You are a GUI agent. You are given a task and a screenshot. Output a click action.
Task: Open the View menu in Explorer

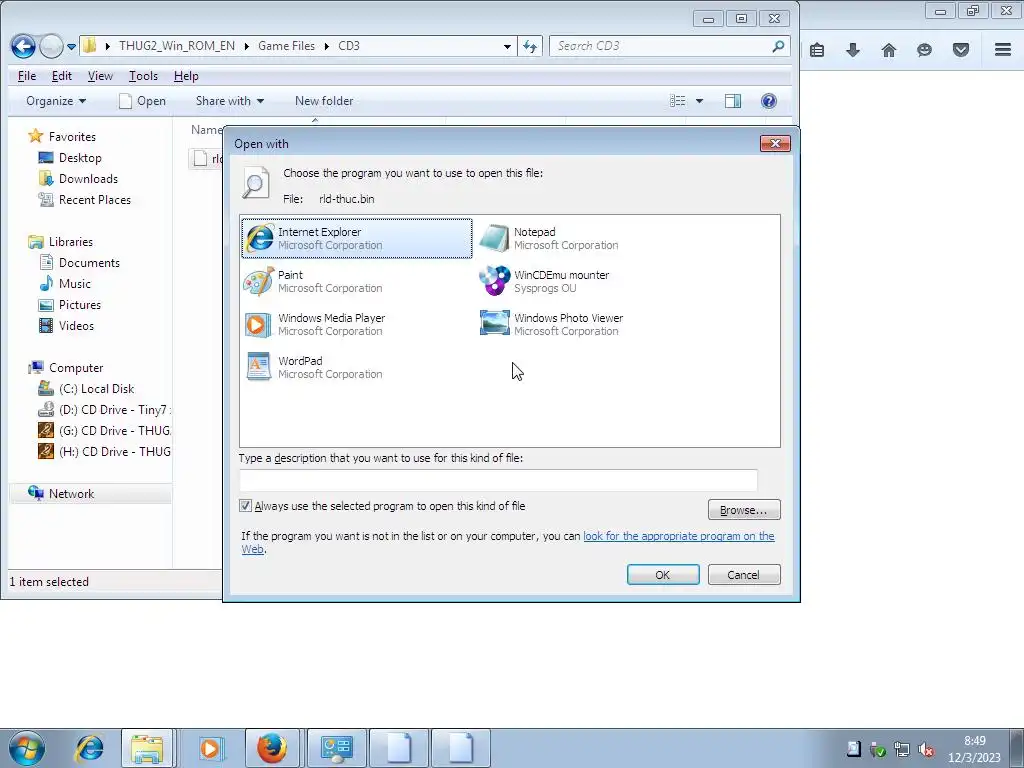pos(100,76)
